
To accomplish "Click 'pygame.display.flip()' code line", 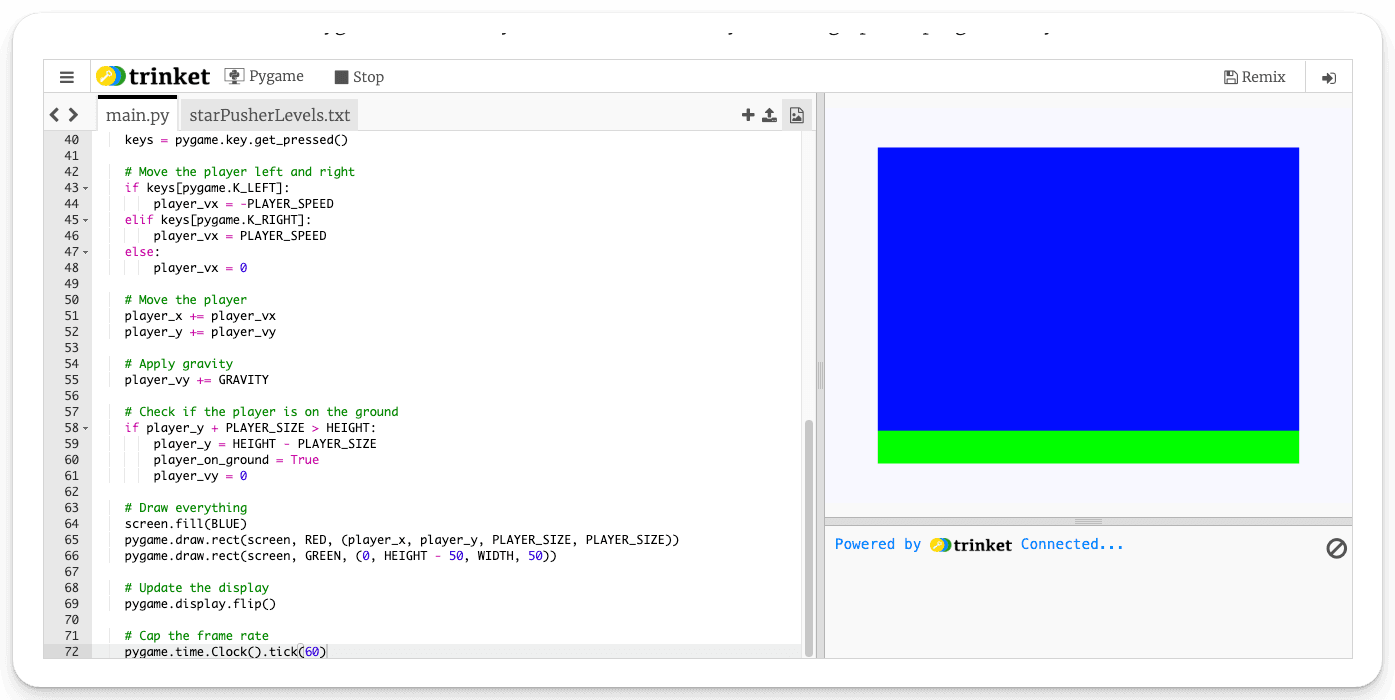I will click(x=200, y=604).
